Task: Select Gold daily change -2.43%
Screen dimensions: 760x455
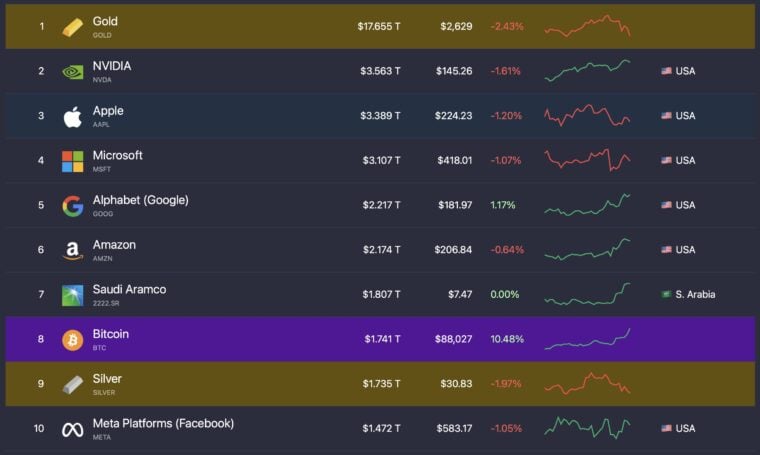Action: pos(507,26)
